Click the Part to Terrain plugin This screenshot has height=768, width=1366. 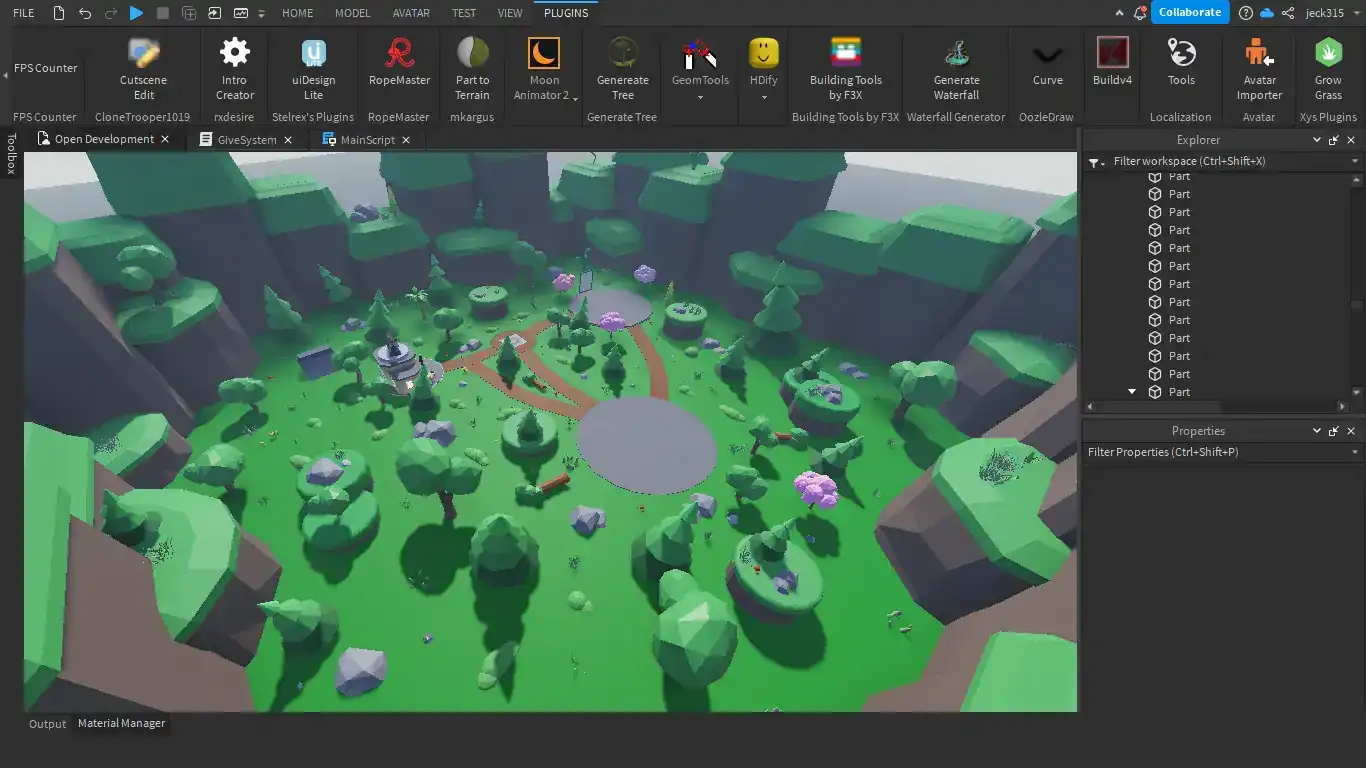pyautogui.click(x=472, y=69)
